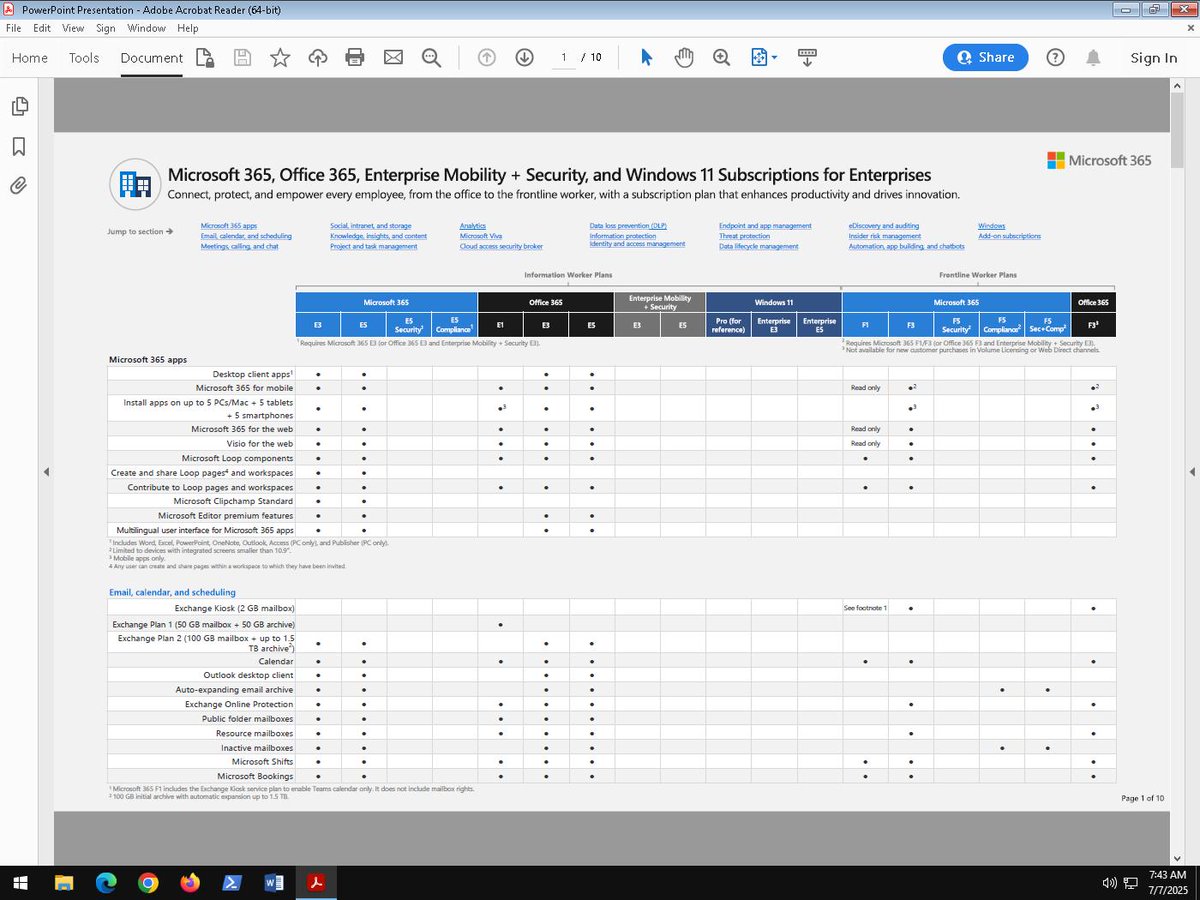
Task: Click the scrolling mode keyboard icon
Action: [807, 57]
